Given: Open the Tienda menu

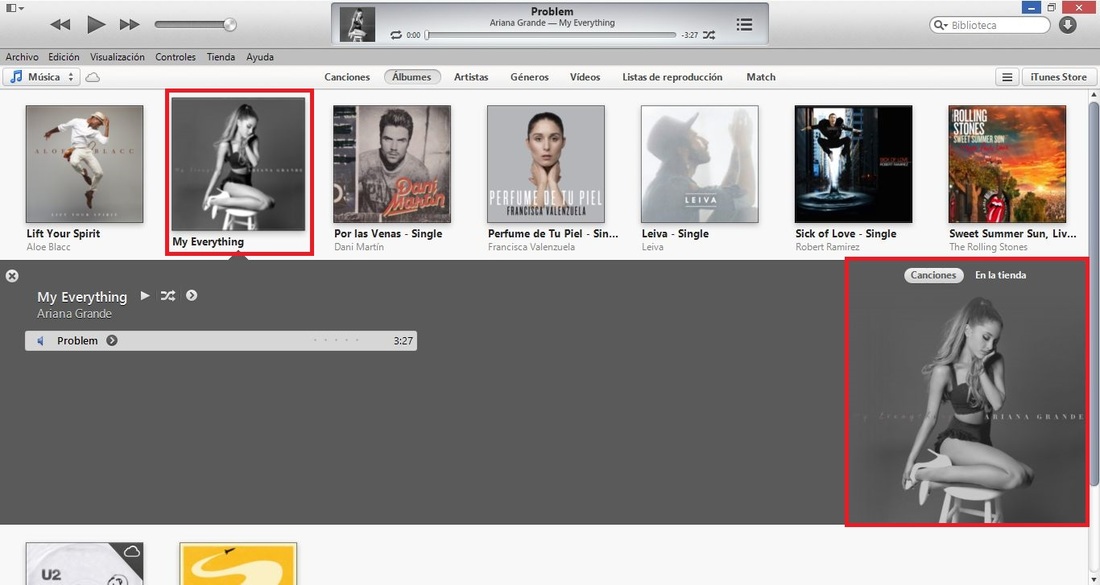Looking at the screenshot, I should pos(221,57).
